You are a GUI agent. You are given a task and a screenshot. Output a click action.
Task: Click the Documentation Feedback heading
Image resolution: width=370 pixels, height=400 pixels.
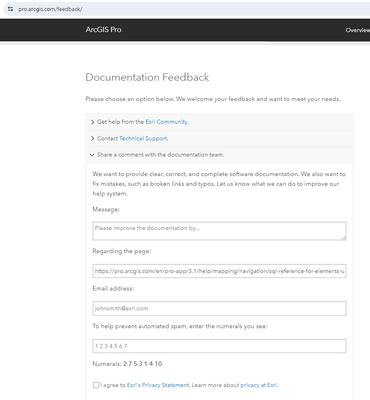147,77
